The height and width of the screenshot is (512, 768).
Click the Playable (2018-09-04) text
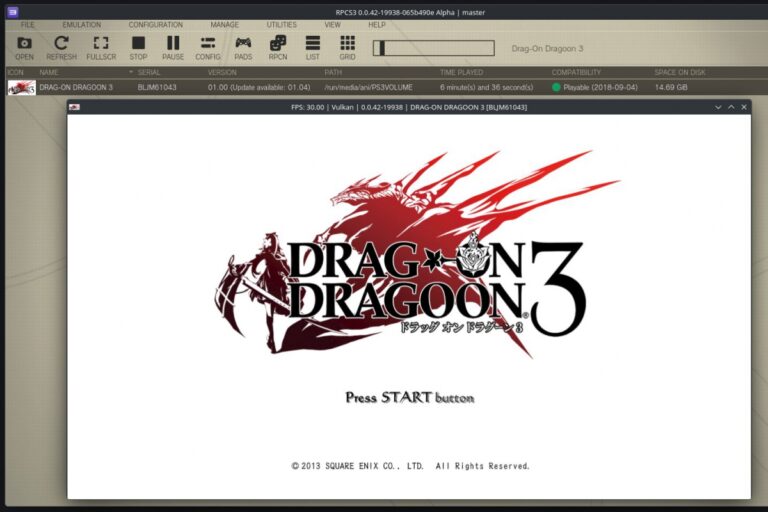pyautogui.click(x=600, y=87)
